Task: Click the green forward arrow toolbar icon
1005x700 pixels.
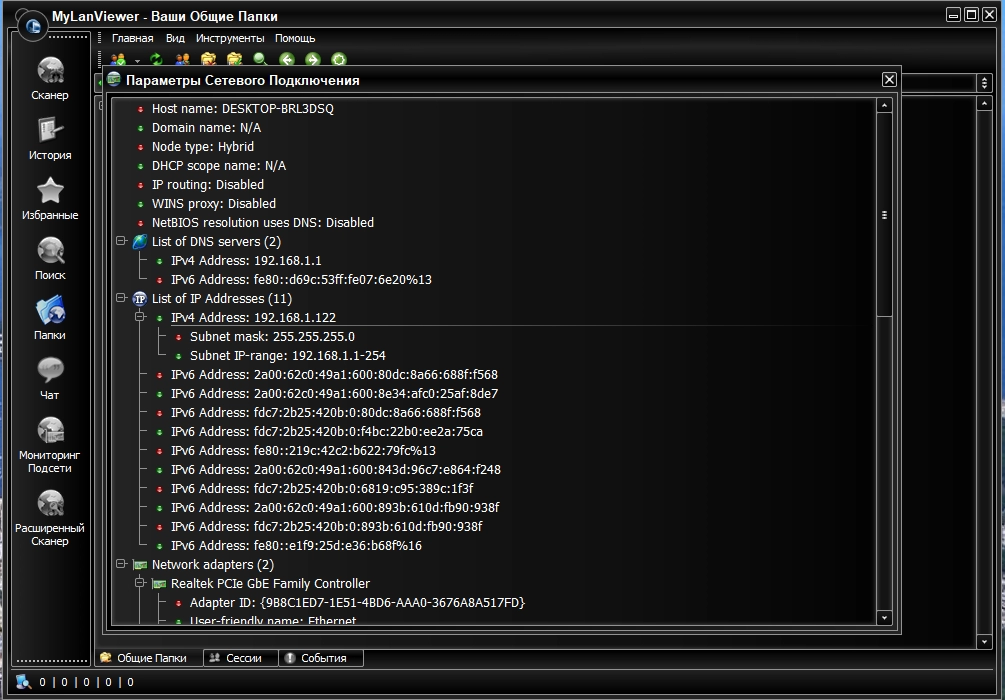Action: point(312,60)
